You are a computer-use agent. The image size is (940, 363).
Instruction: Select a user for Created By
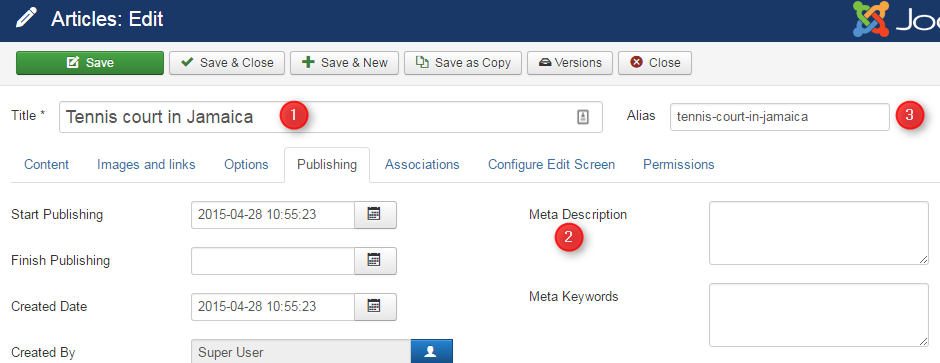[432, 352]
